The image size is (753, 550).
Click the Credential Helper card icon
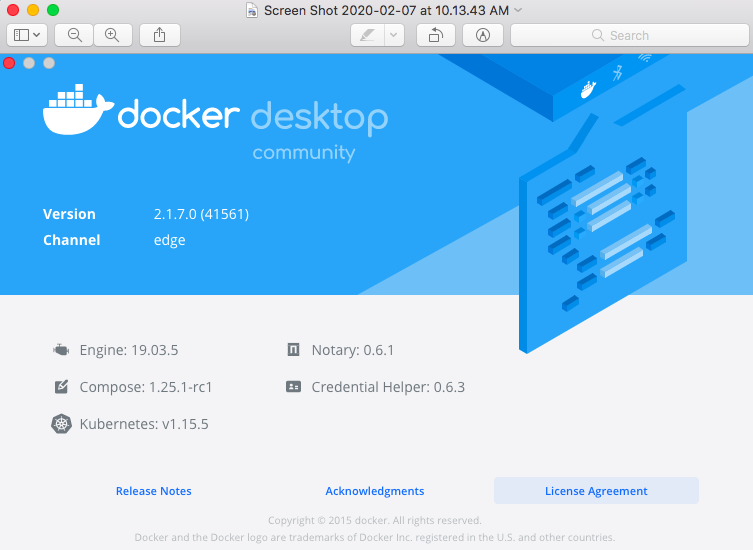[293, 387]
